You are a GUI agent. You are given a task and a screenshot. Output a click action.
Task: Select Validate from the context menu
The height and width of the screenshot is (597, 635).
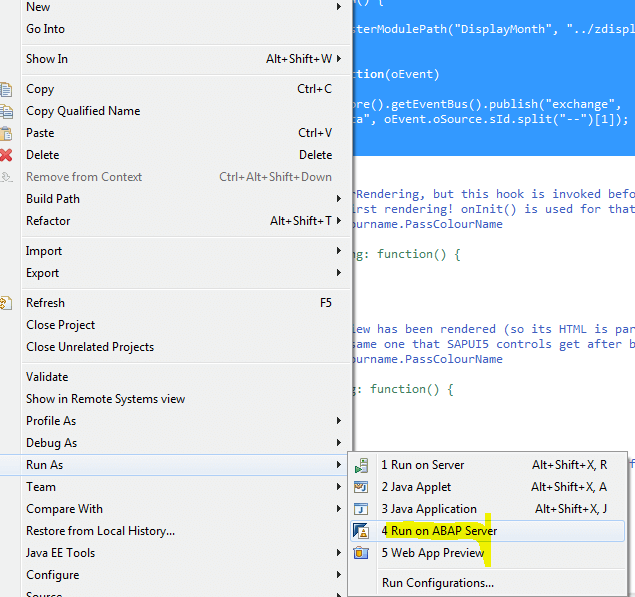[47, 377]
